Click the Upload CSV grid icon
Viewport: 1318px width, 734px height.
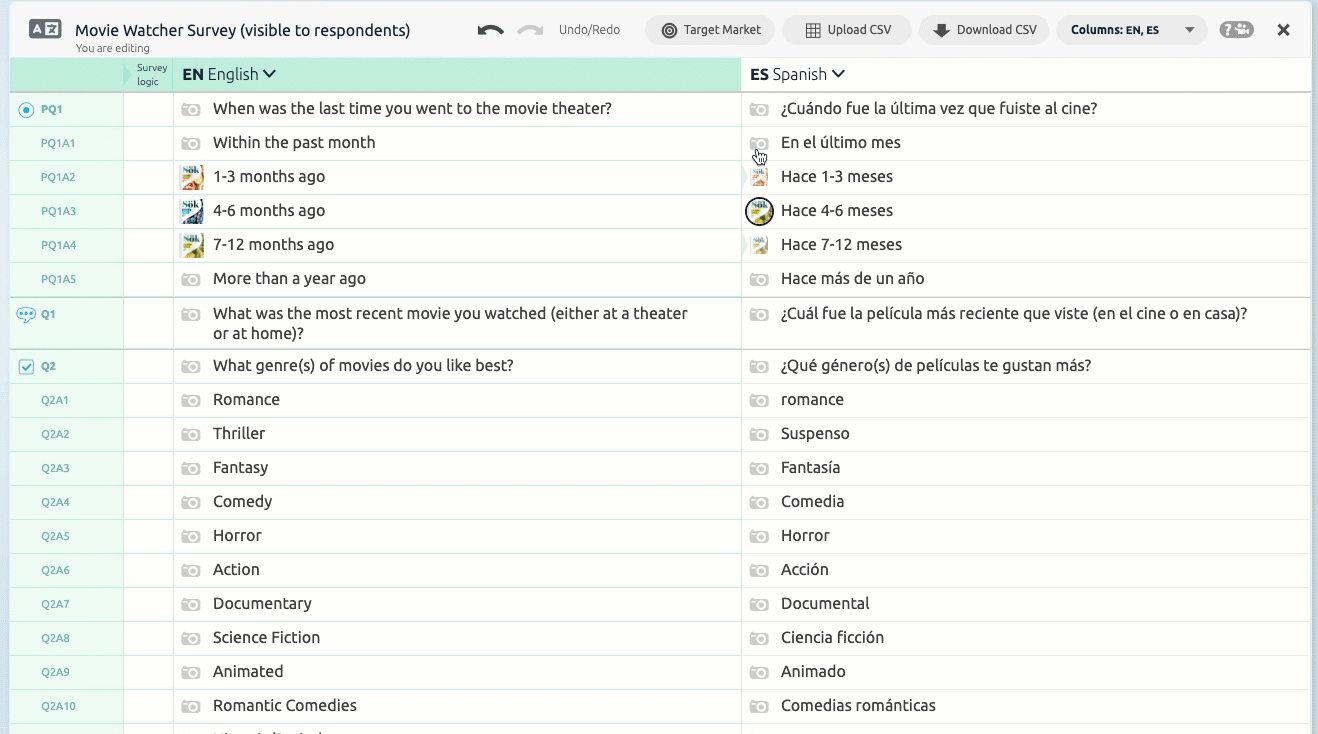[x=812, y=29]
